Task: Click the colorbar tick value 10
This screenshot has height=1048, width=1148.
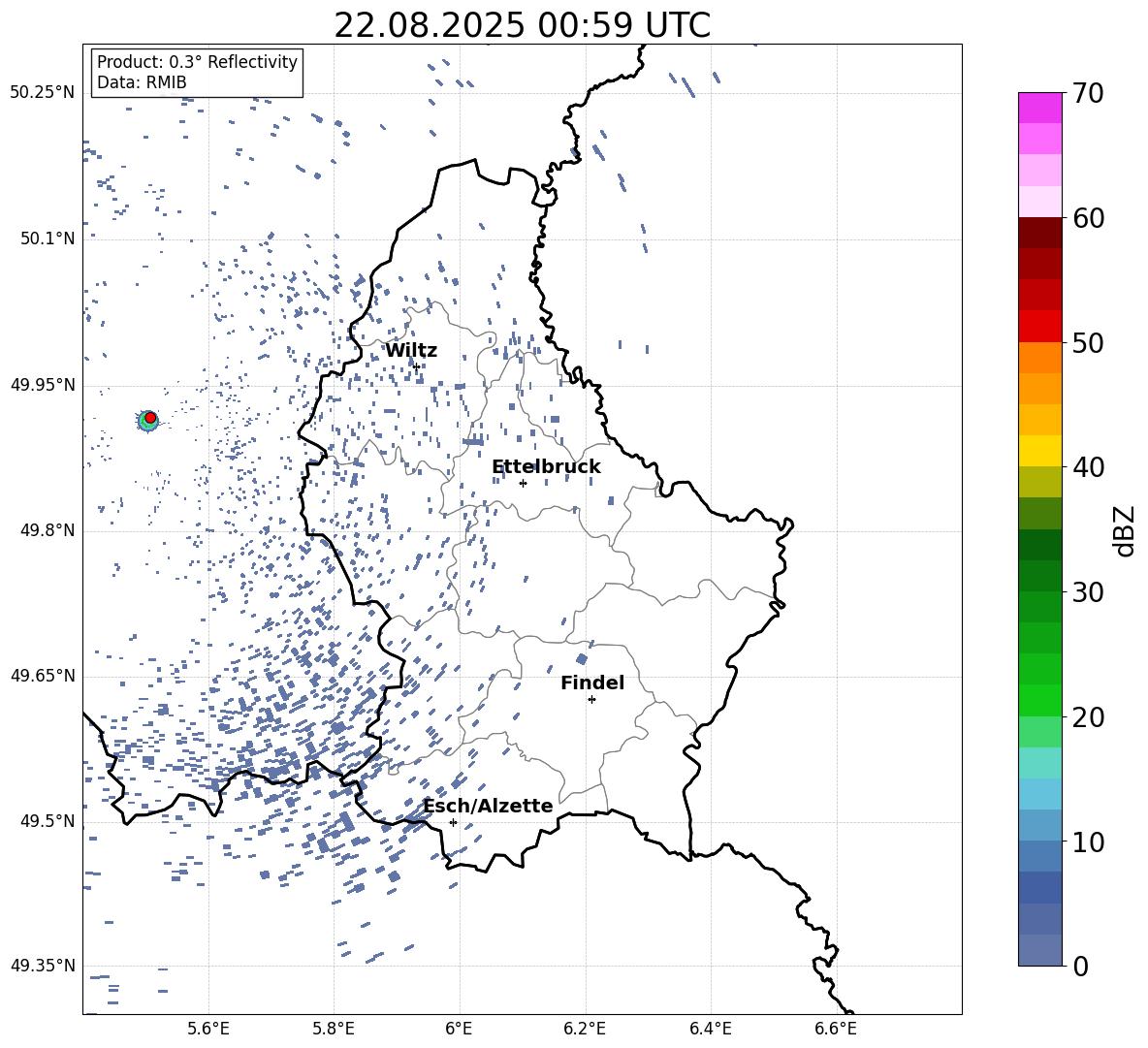Action: tap(1088, 842)
